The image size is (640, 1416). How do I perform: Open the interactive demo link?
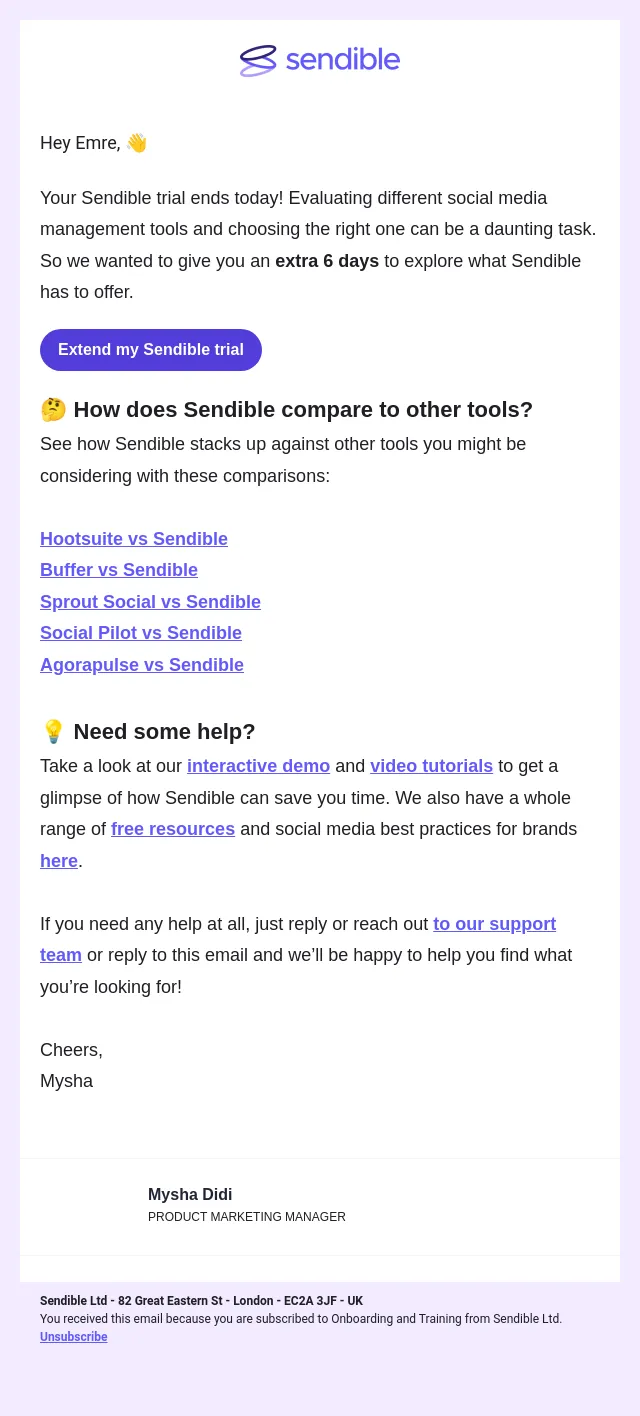(x=258, y=766)
